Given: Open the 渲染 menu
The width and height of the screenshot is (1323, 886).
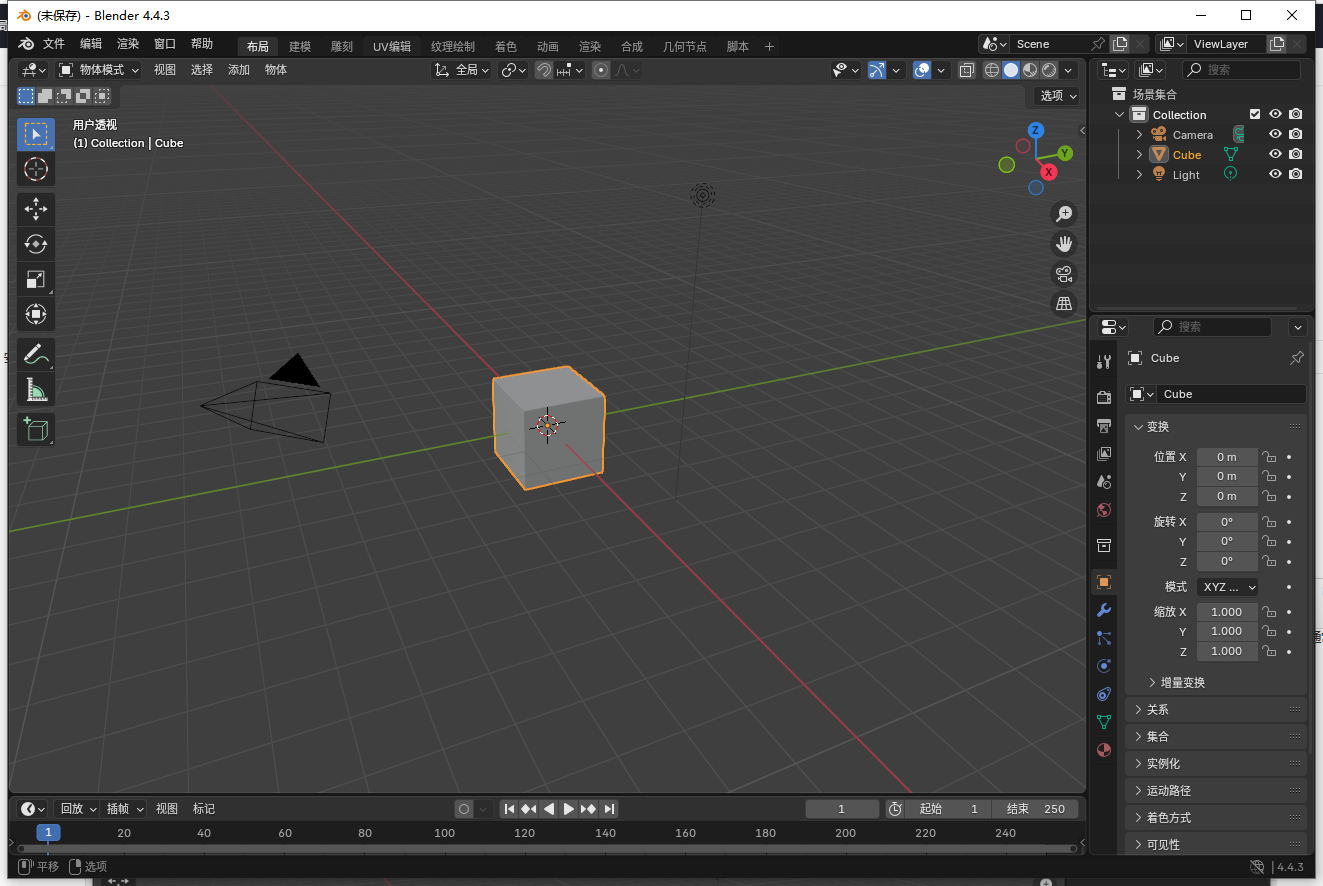Looking at the screenshot, I should (x=128, y=45).
